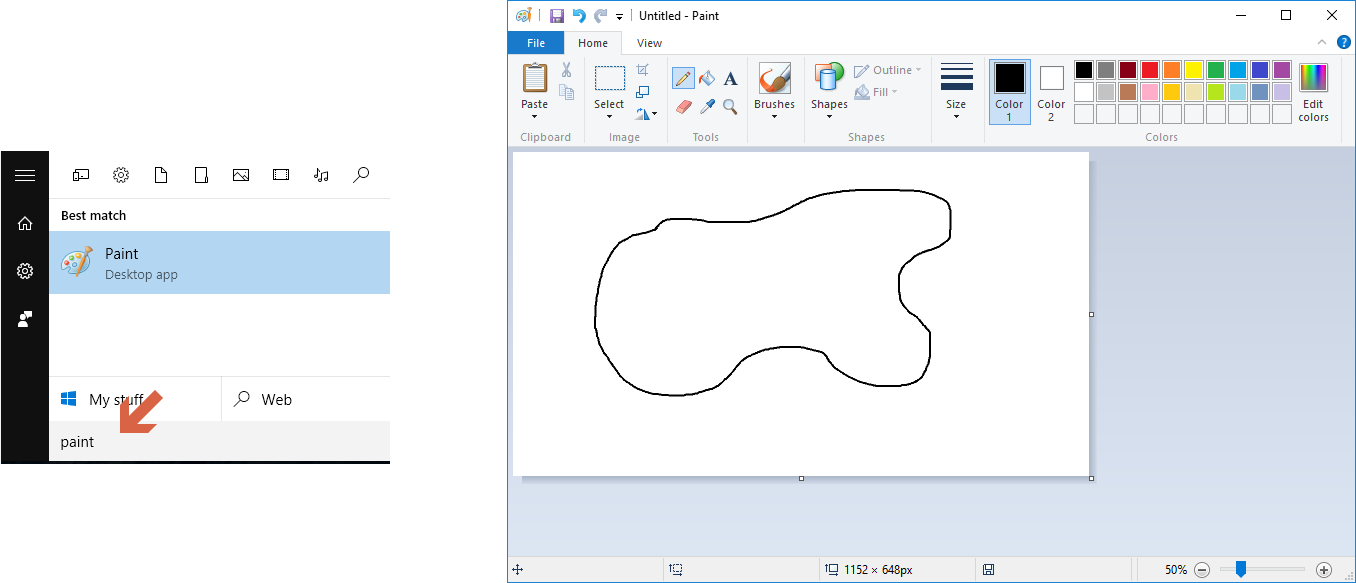
Task: Select the Pencil tool
Action: [683, 79]
